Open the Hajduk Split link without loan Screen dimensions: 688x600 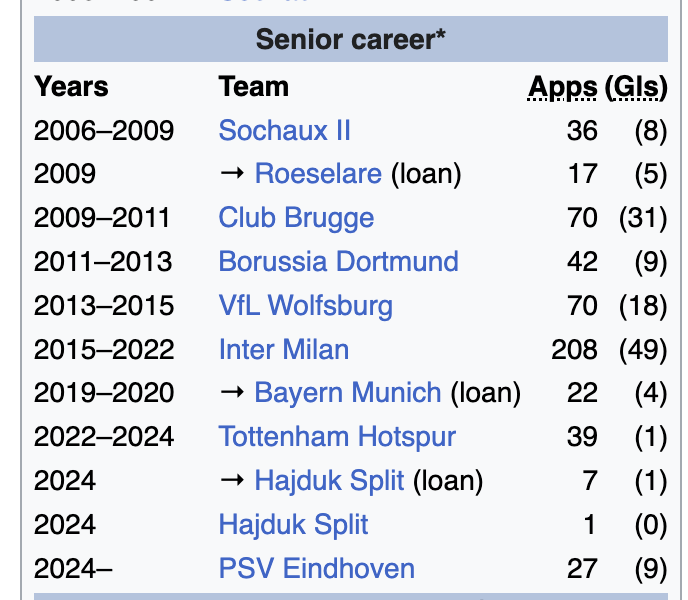293,525
